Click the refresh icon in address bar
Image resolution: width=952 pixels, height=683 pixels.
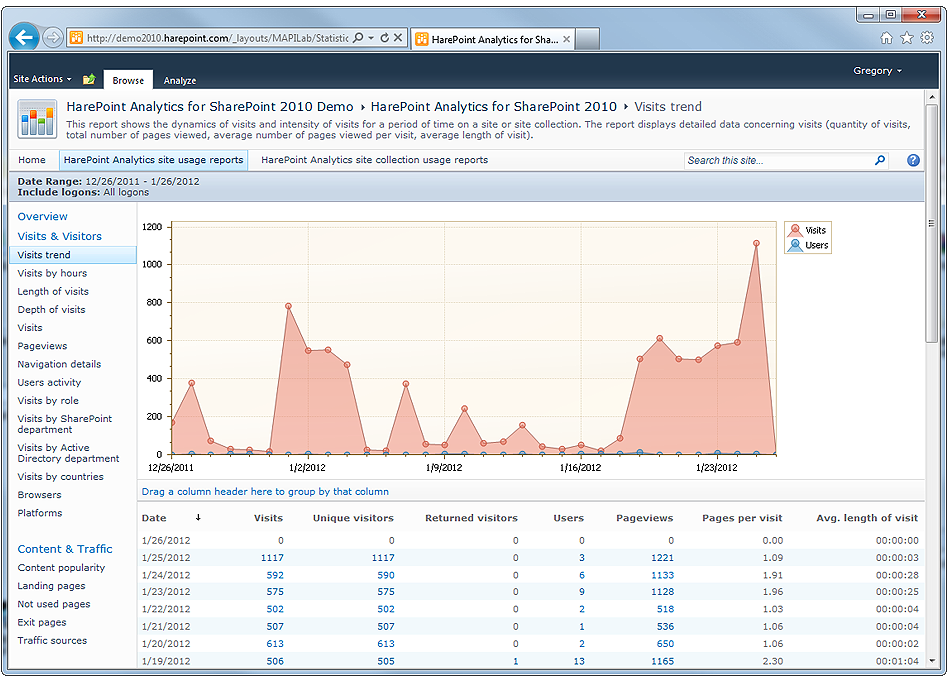(x=384, y=38)
